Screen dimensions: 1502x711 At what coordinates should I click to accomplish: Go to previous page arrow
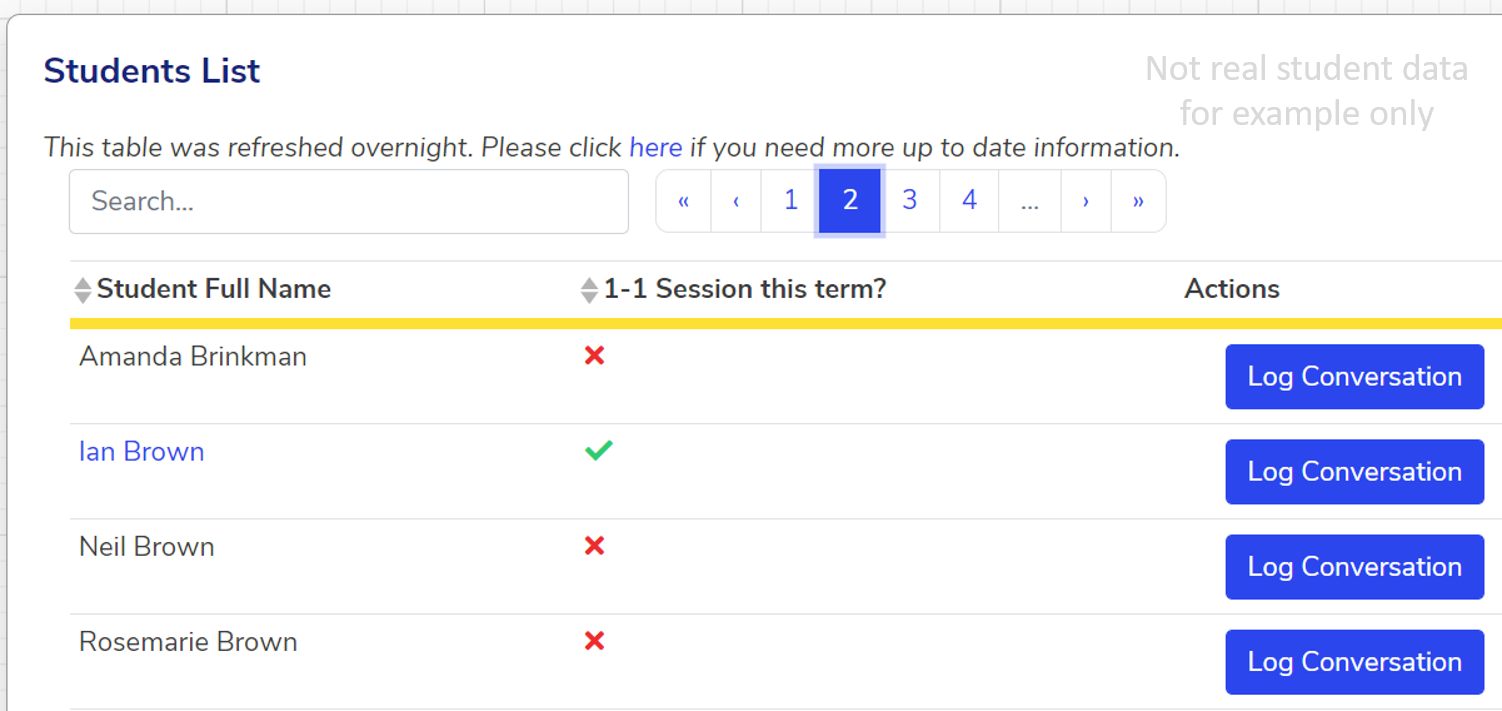[736, 201]
